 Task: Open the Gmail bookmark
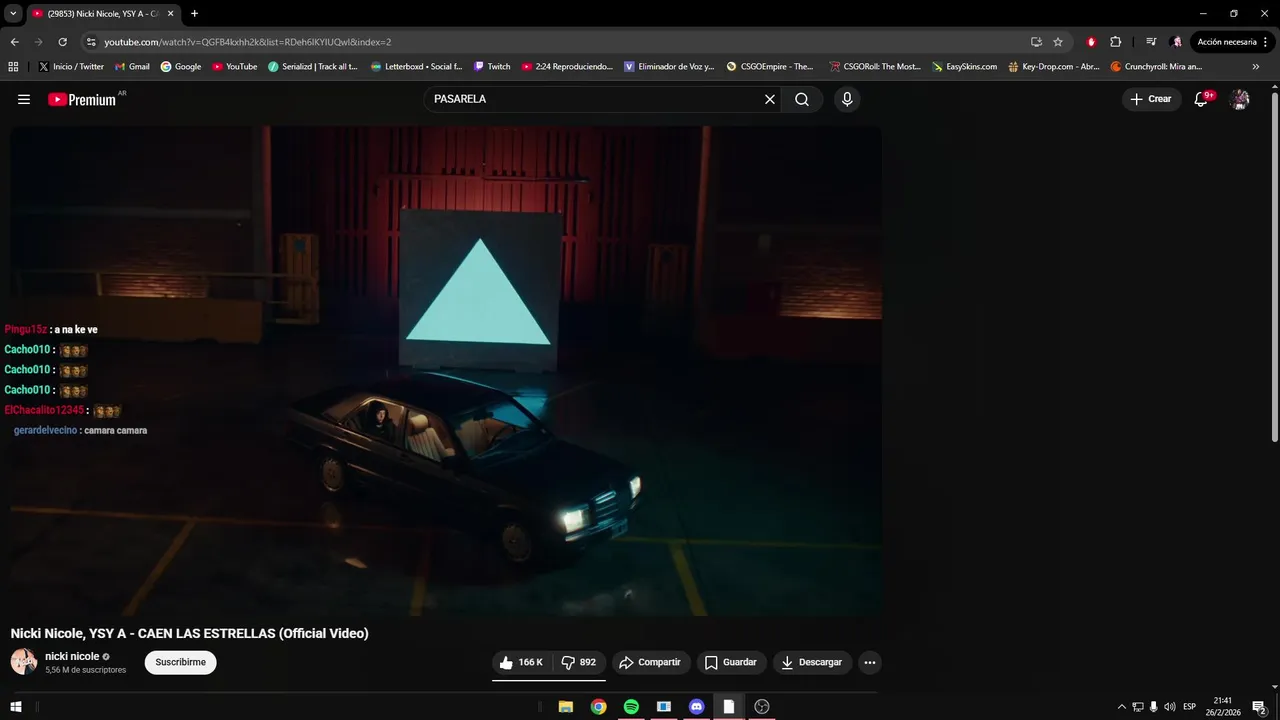[x=132, y=67]
